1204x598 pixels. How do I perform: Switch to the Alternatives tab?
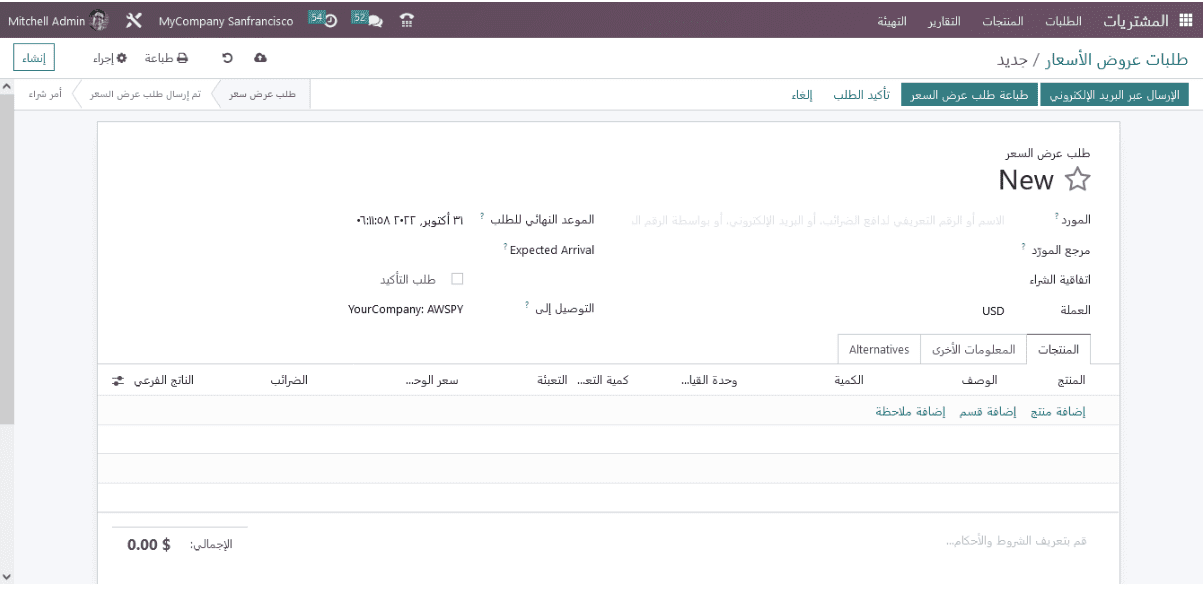(878, 350)
